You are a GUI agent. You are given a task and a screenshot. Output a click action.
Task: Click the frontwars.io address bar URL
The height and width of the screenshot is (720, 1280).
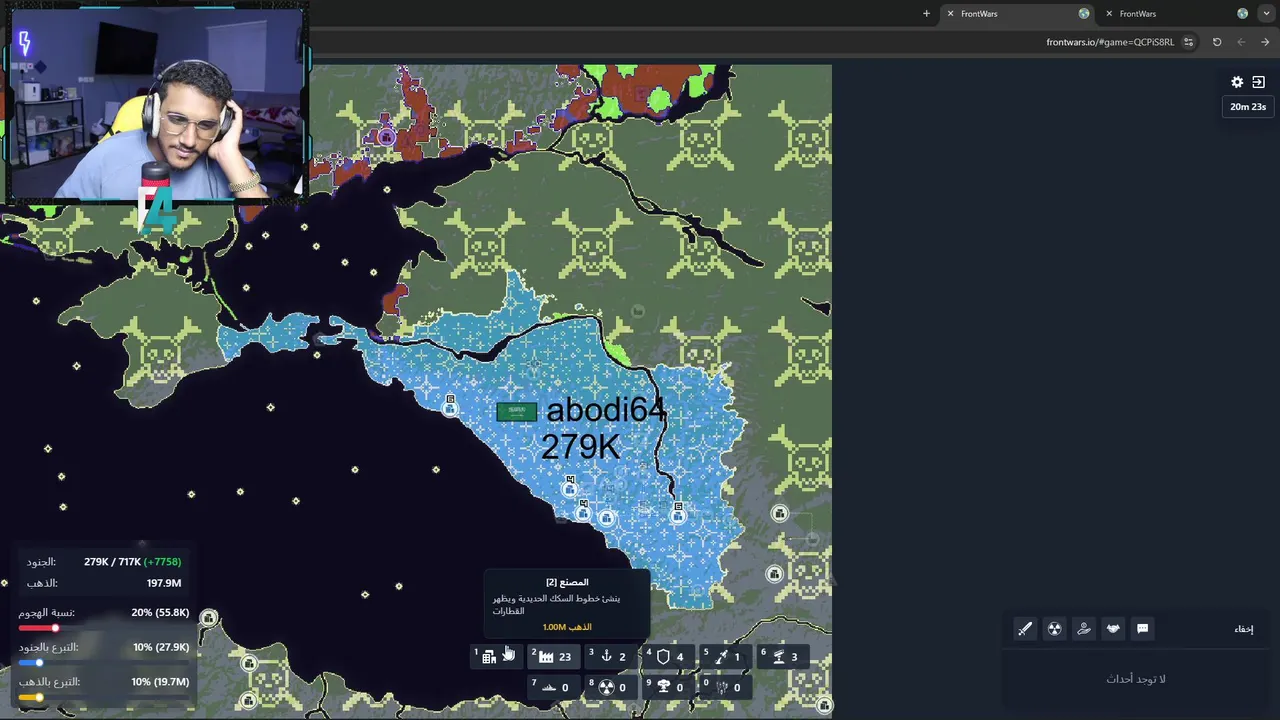click(x=1110, y=42)
